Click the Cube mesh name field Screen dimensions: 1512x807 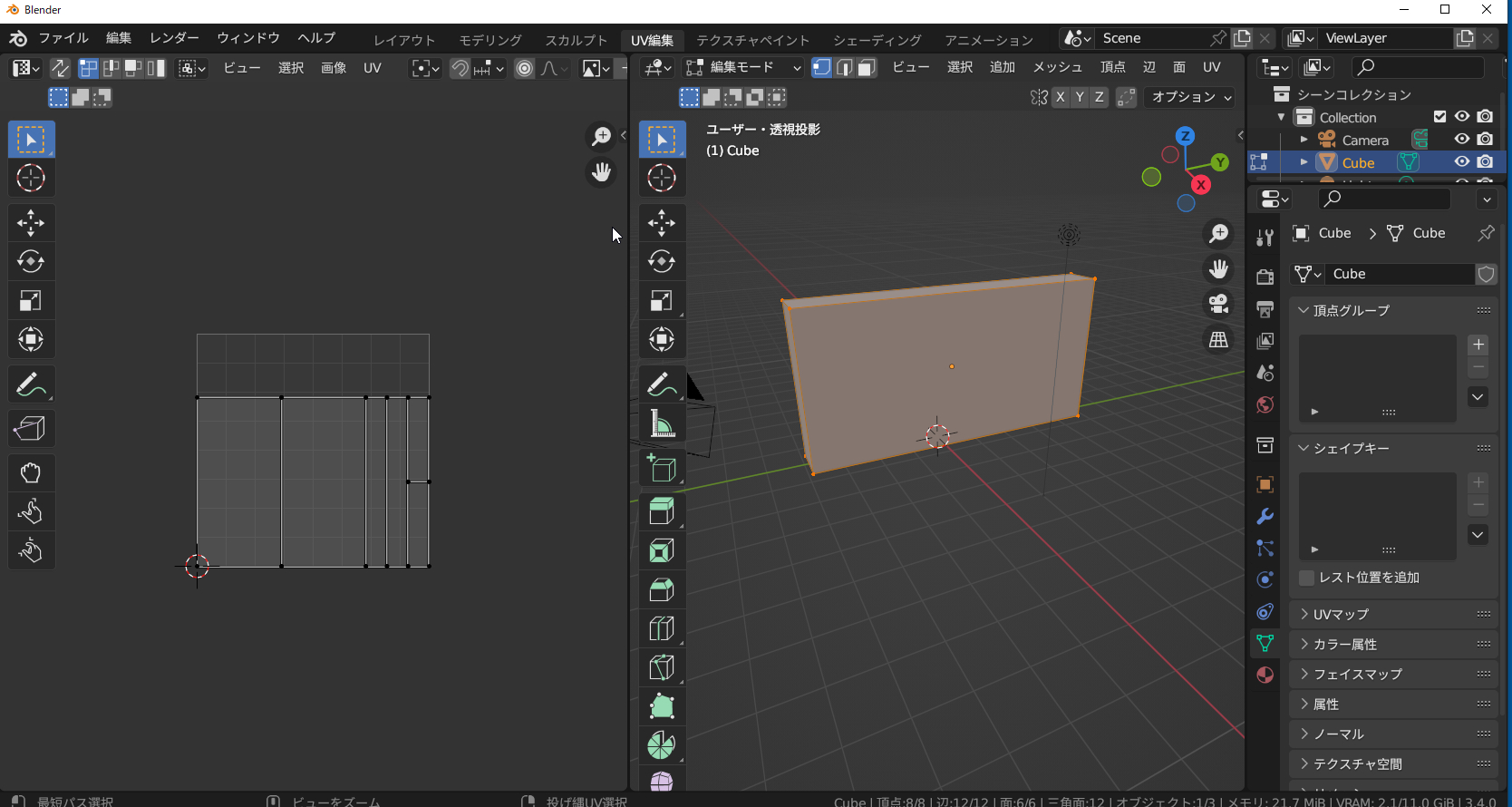[x=1398, y=274]
